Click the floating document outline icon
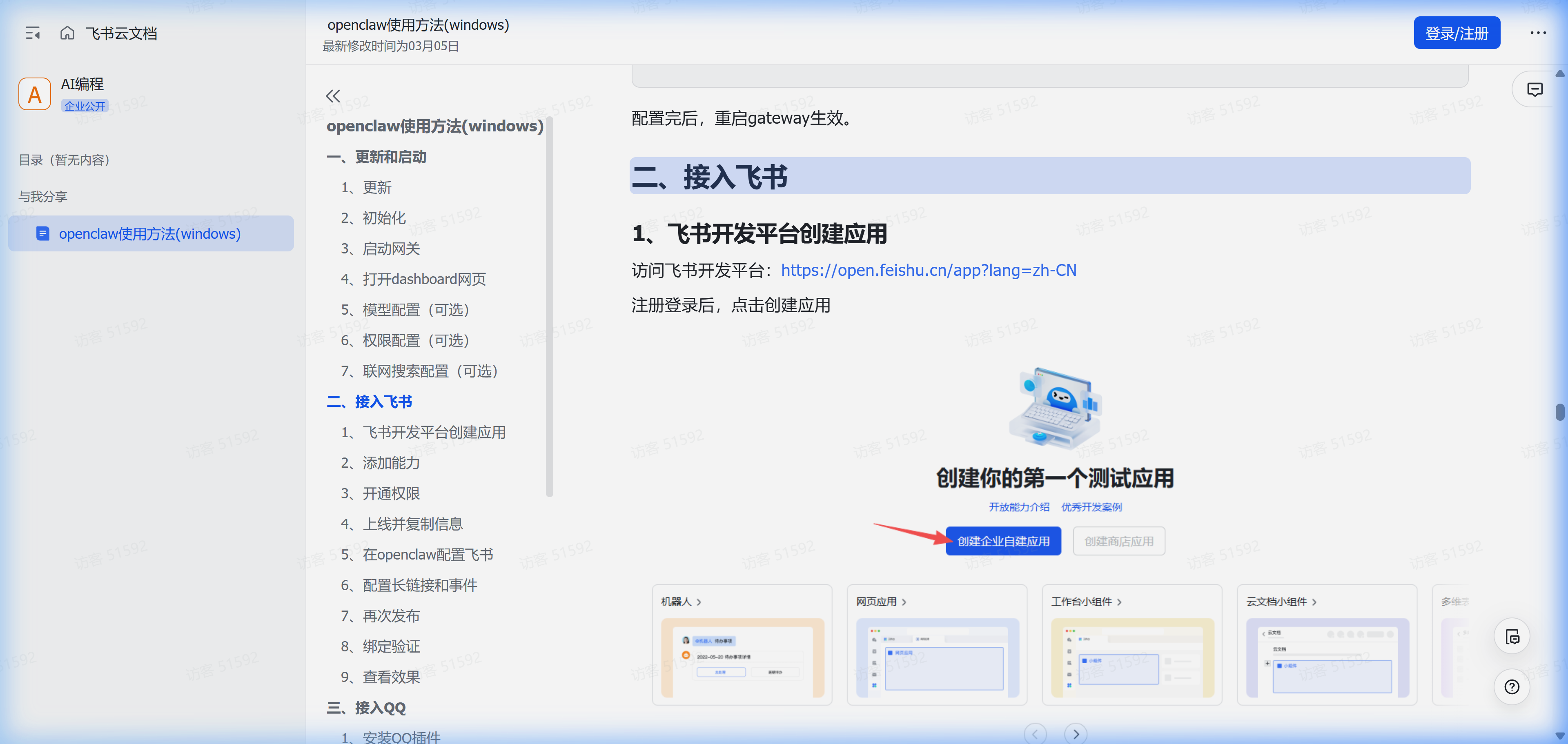 [x=1511, y=636]
